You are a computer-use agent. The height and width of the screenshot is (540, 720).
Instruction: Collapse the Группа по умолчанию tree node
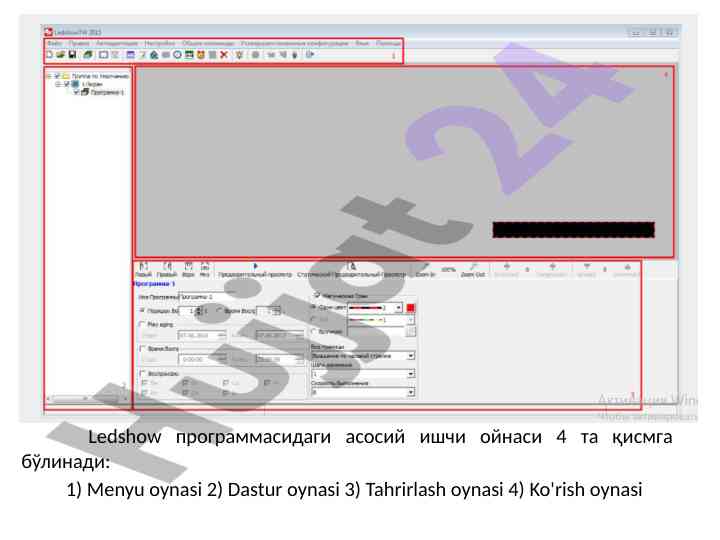click(49, 76)
